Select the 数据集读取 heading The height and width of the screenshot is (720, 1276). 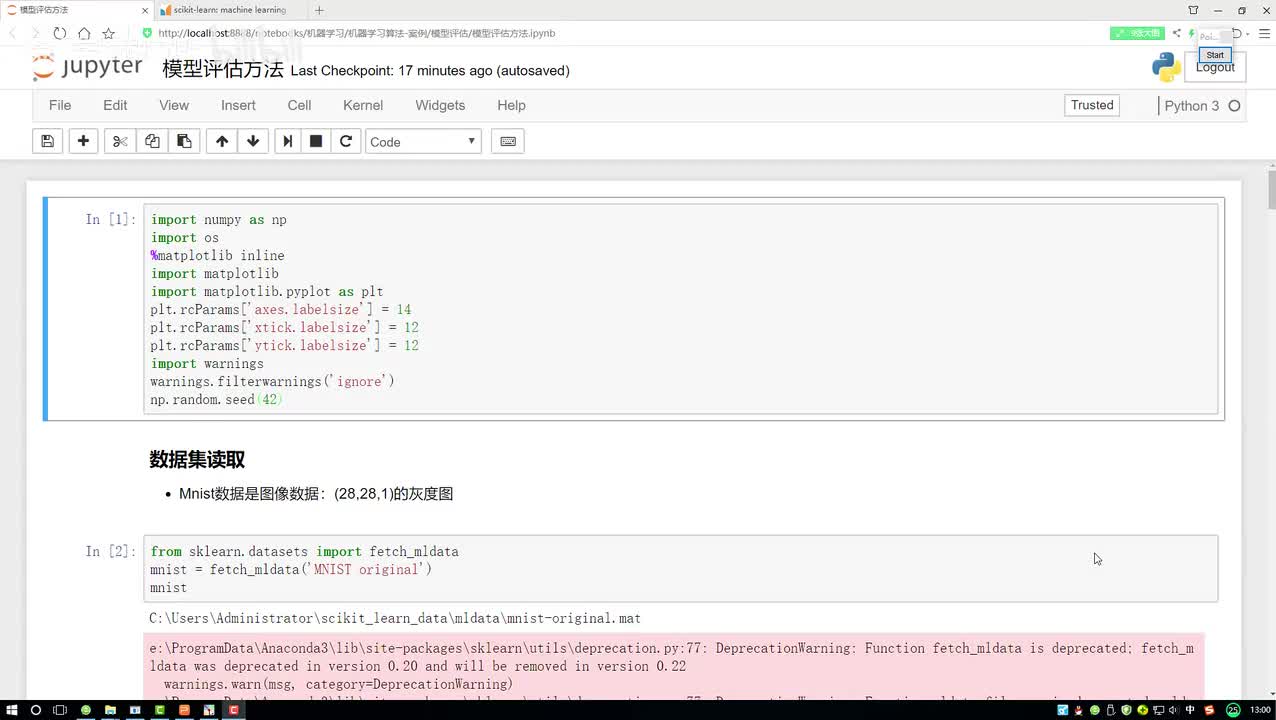pos(197,460)
